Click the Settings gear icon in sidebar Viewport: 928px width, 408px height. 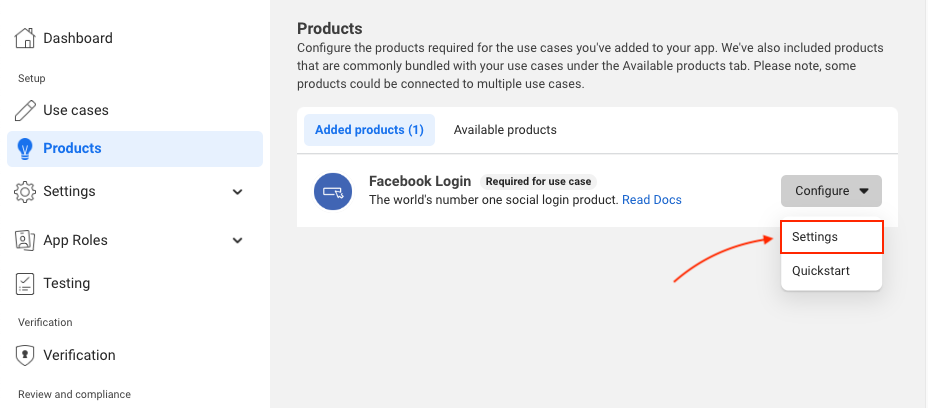25,192
